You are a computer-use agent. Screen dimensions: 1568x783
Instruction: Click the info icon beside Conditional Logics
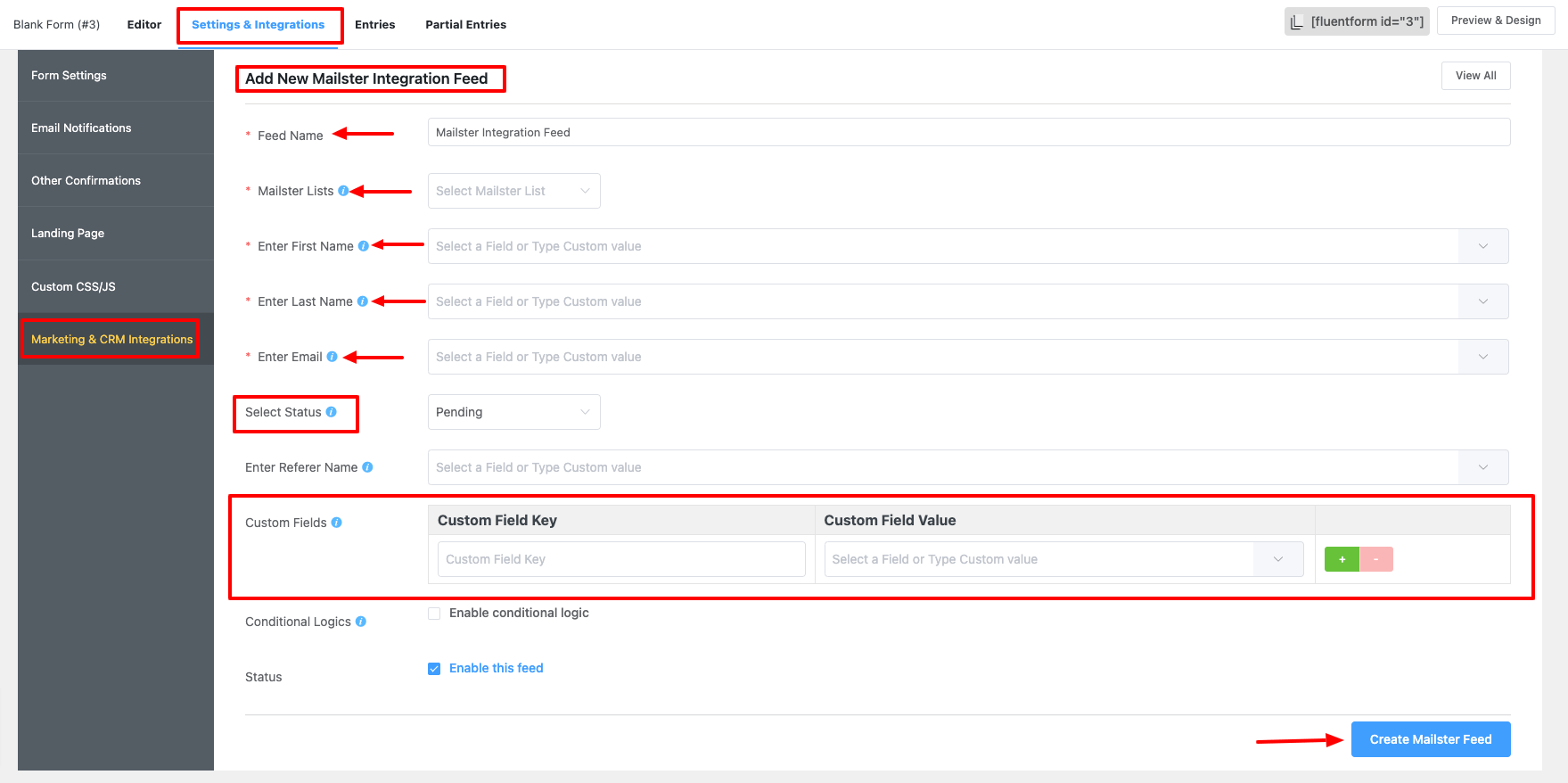360,622
